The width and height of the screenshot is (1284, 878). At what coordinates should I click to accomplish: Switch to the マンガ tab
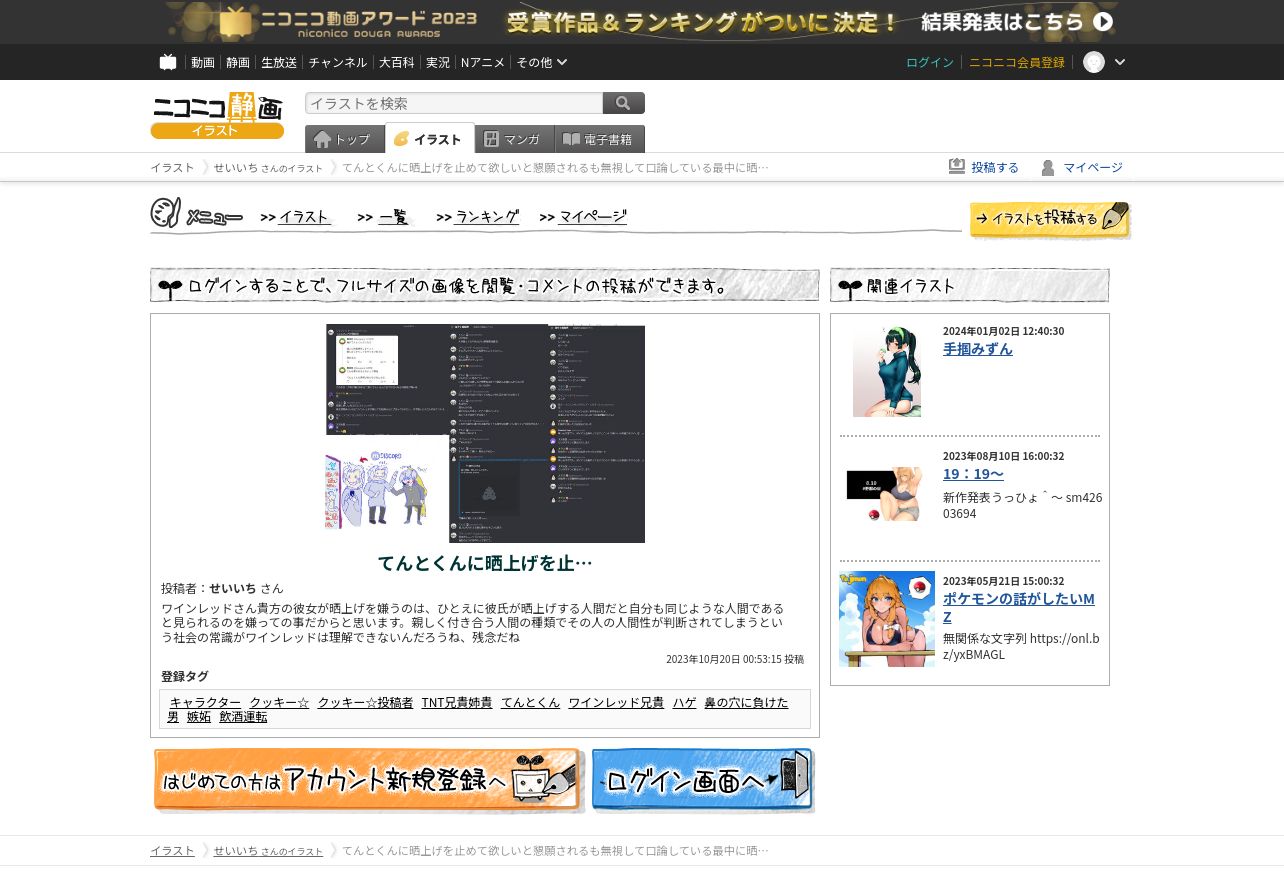(513, 139)
